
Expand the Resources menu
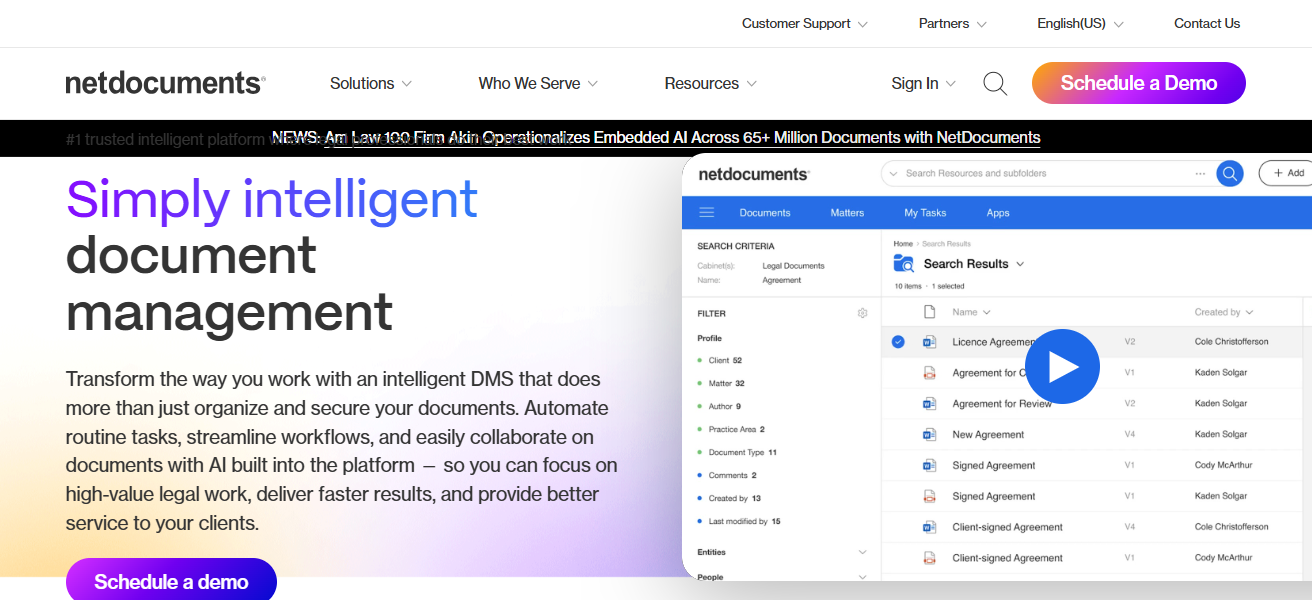[x=711, y=84]
